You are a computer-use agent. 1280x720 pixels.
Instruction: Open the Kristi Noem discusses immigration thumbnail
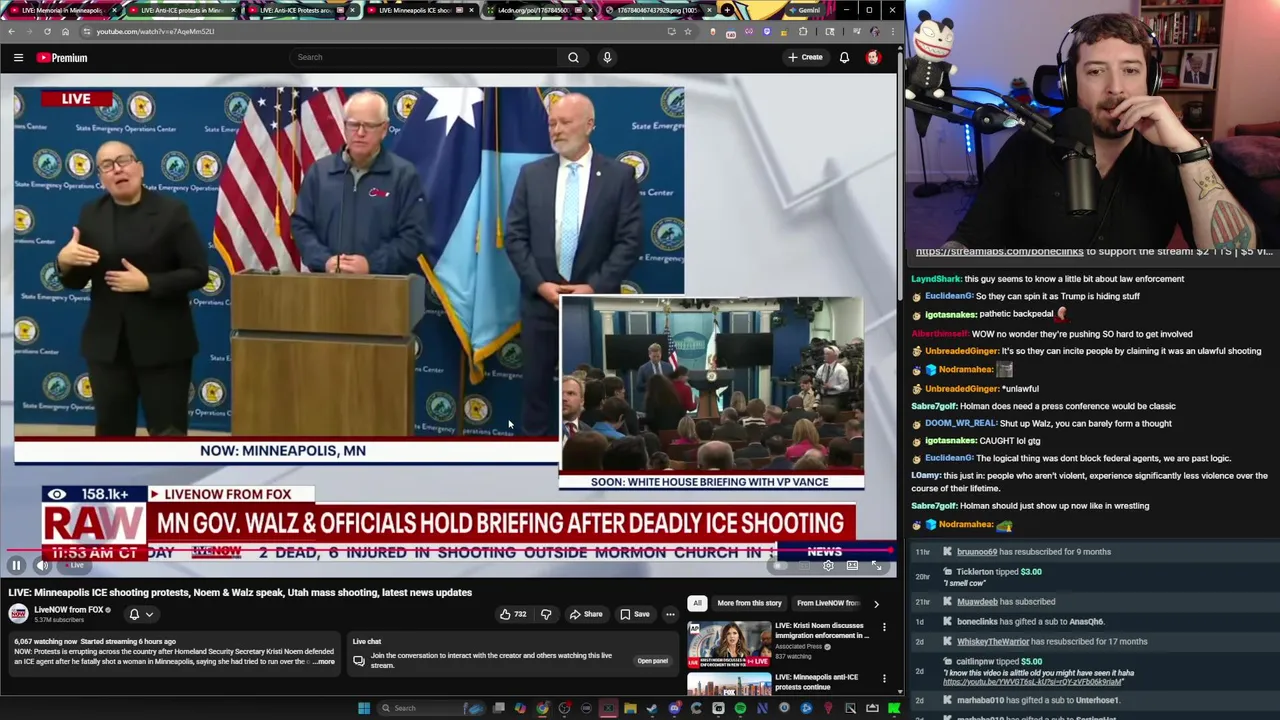[728, 644]
